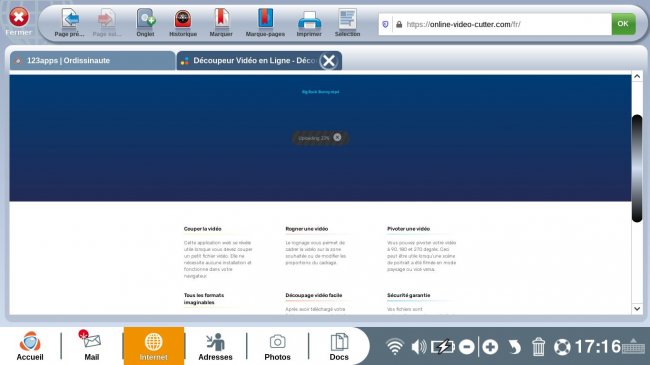Cancel the upload in progress

tap(337, 137)
